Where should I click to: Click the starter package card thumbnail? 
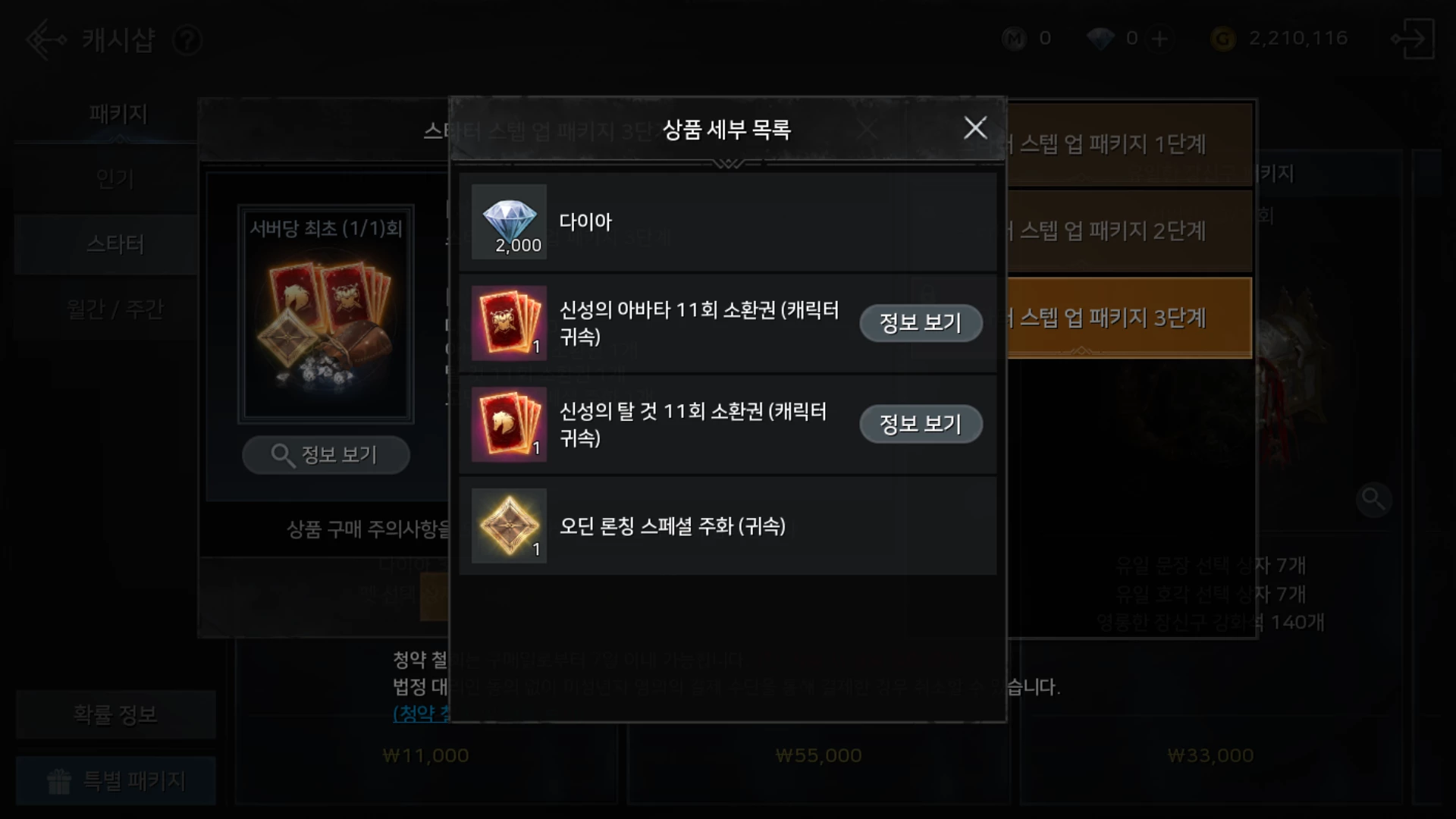326,313
